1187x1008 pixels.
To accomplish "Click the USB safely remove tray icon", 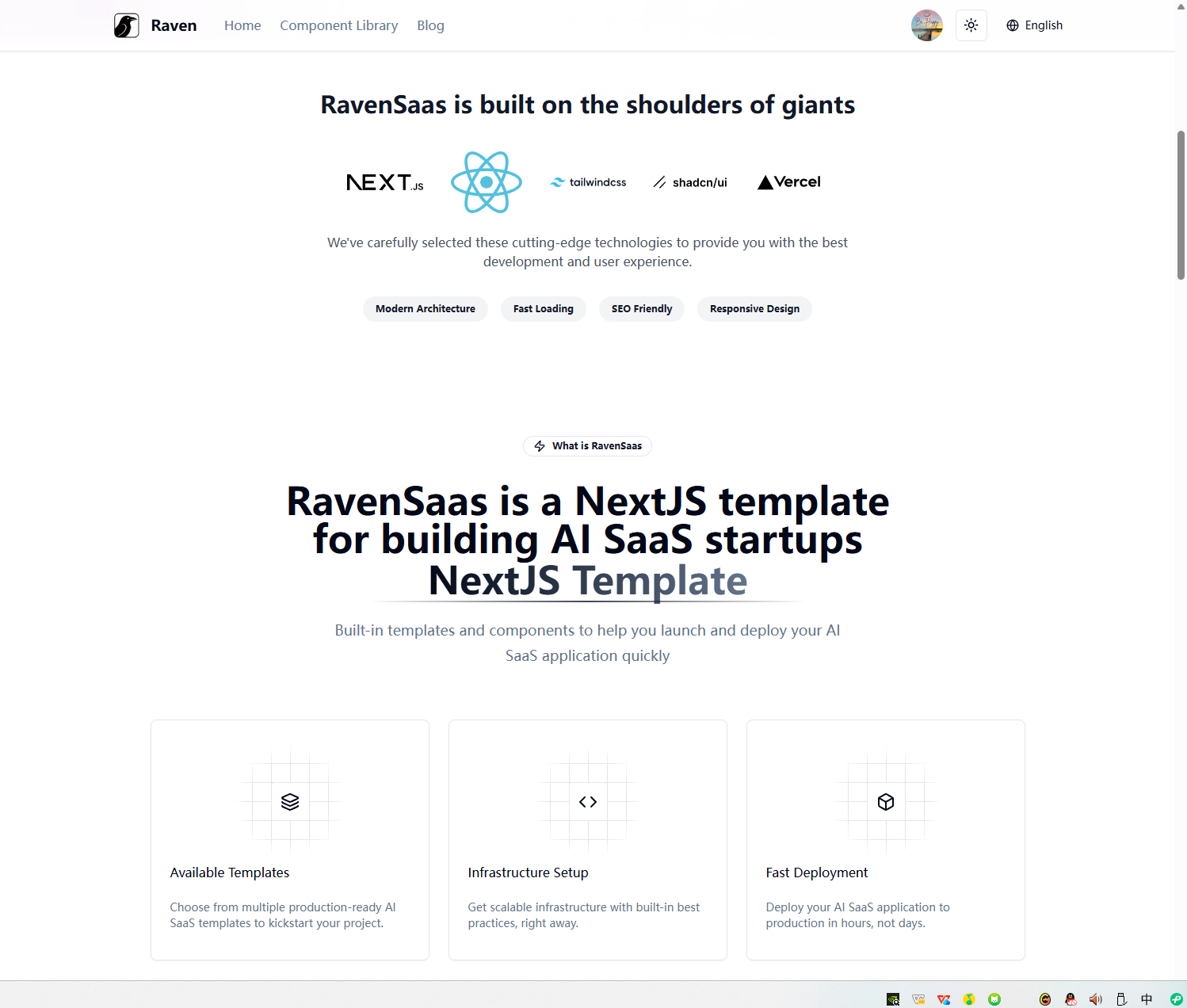I will (1121, 999).
